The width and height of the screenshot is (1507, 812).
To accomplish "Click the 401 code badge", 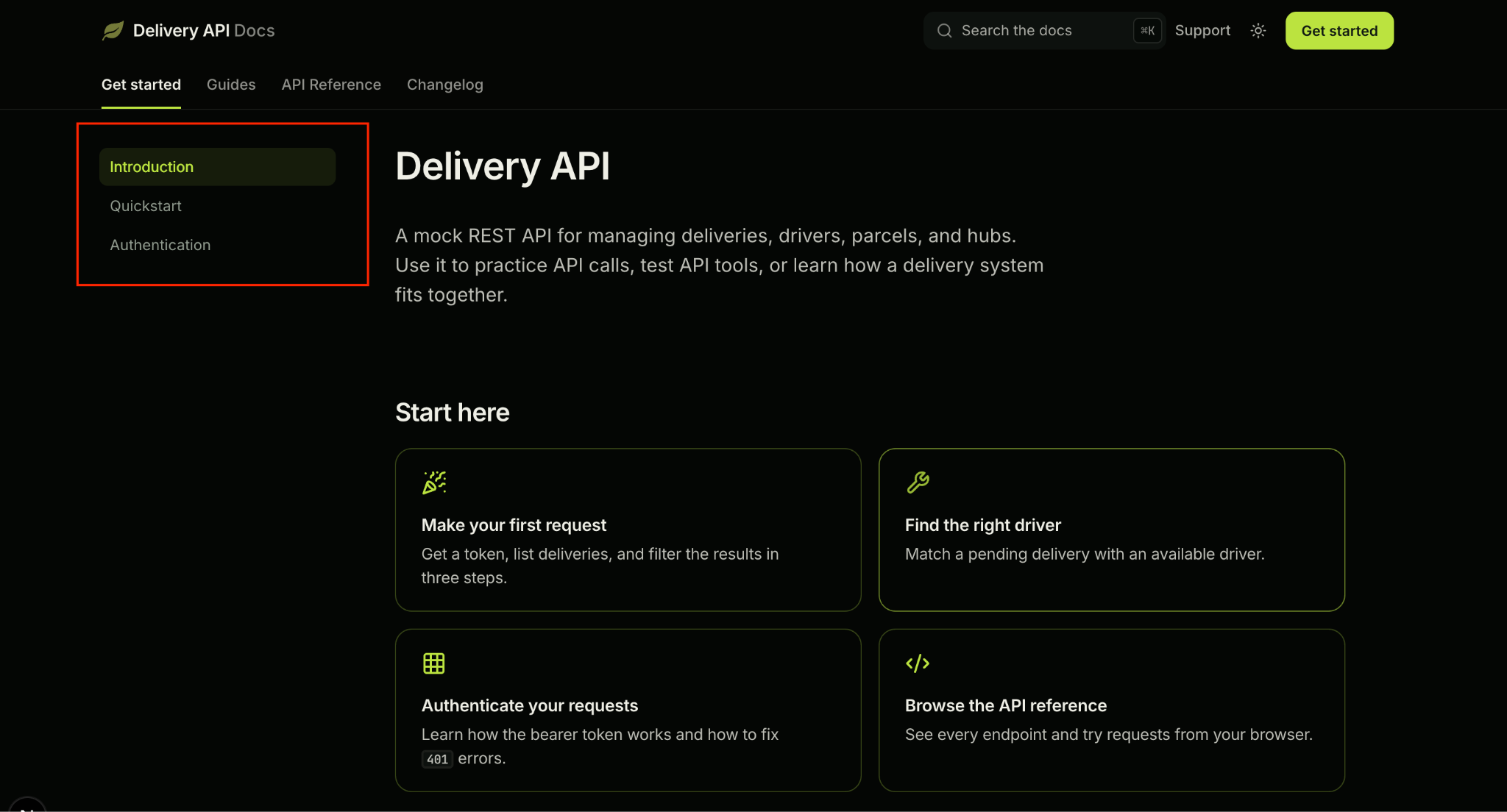I will pos(437,759).
